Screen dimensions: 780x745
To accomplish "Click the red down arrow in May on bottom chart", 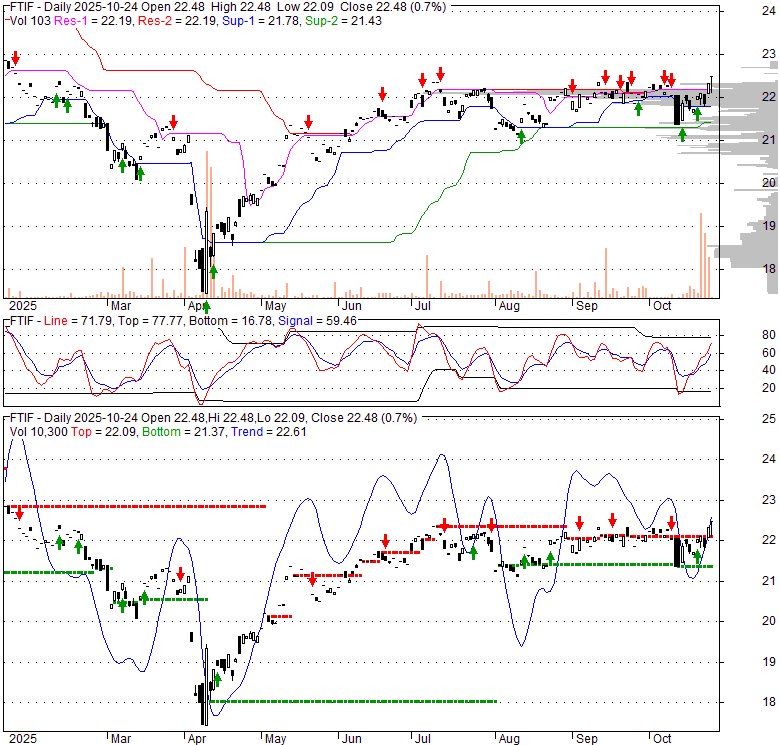I will point(312,579).
